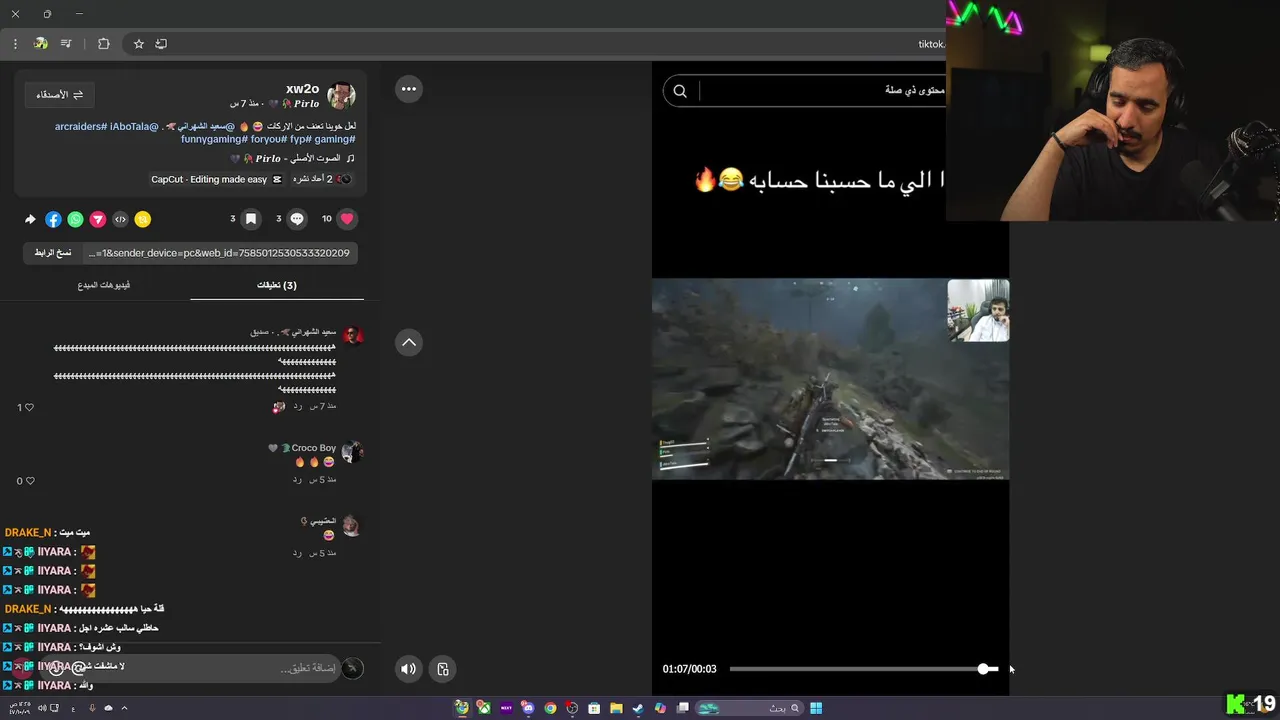Image resolution: width=1280 pixels, height=720 pixels.
Task: Open #gaming hashtag
Action: [x=335, y=140]
